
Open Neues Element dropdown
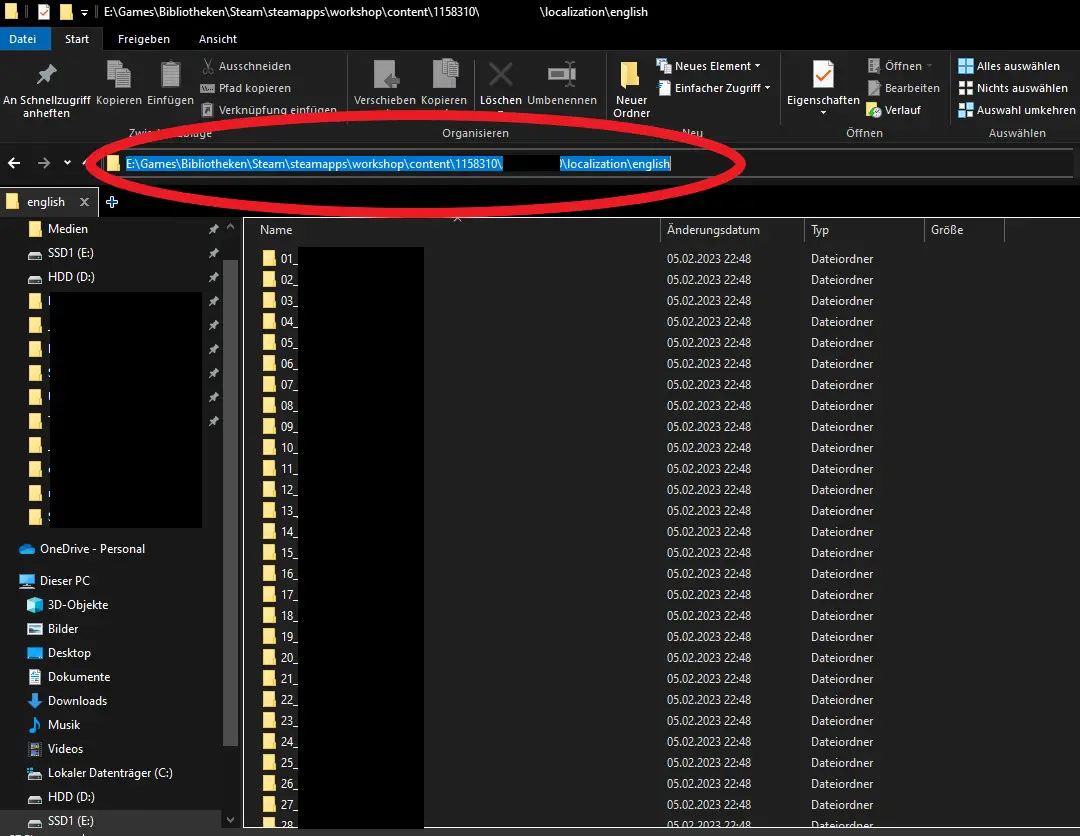pyautogui.click(x=709, y=66)
